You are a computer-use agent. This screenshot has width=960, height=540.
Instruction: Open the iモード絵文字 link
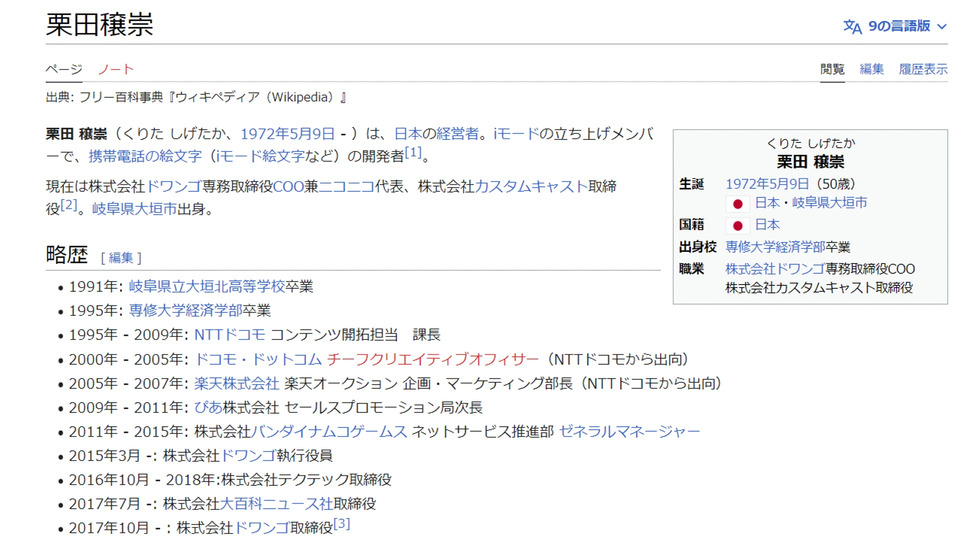pyautogui.click(x=260, y=156)
